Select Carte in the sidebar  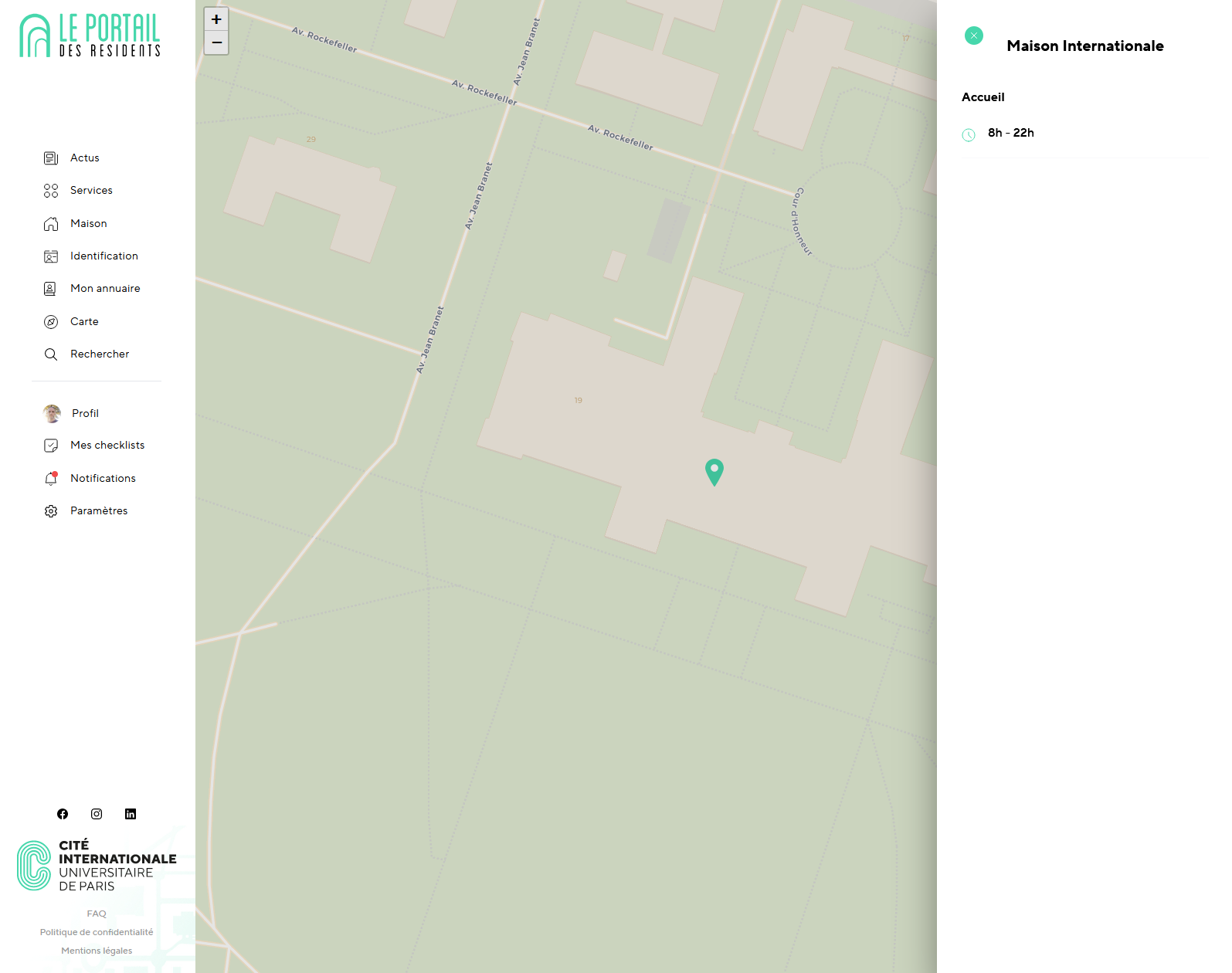pyautogui.click(x=84, y=322)
